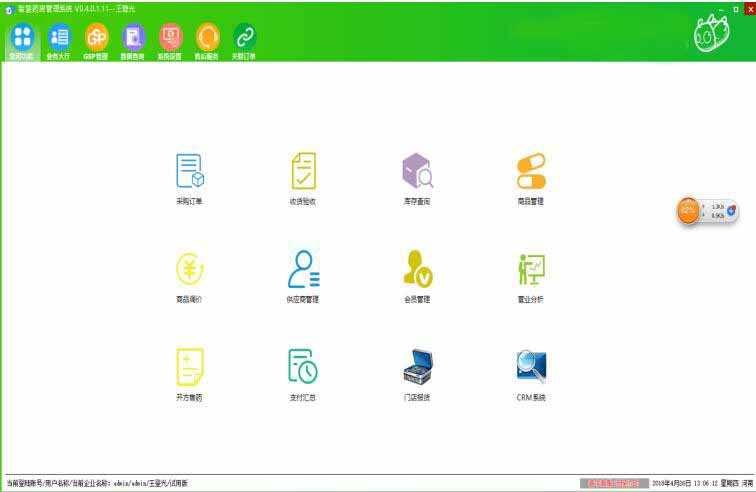This screenshot has width=756, height=492.
Task: Open the purple document toolbar tab
Action: pyautogui.click(x=133, y=41)
